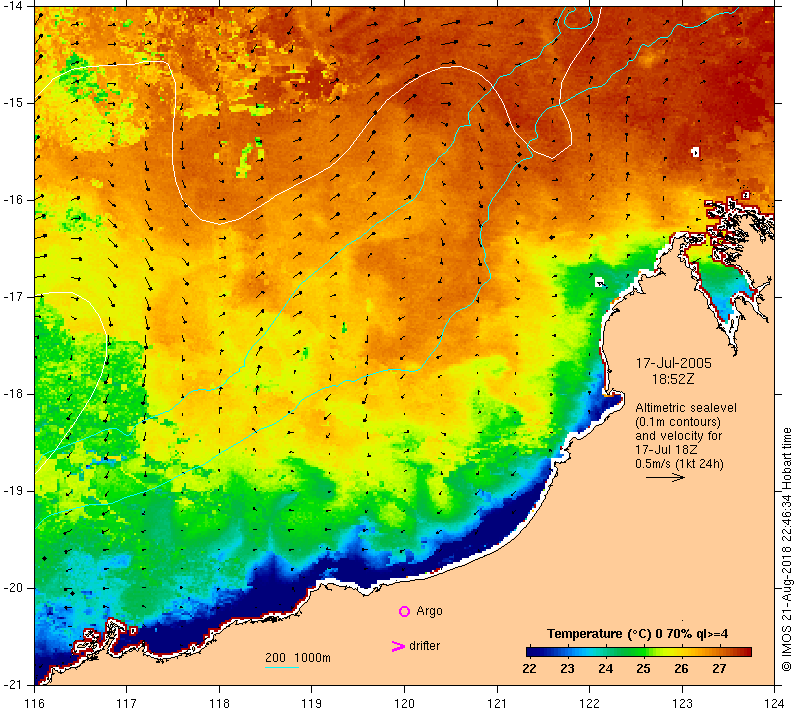
Task: Click the longitude axis label 122
Action: 590,703
